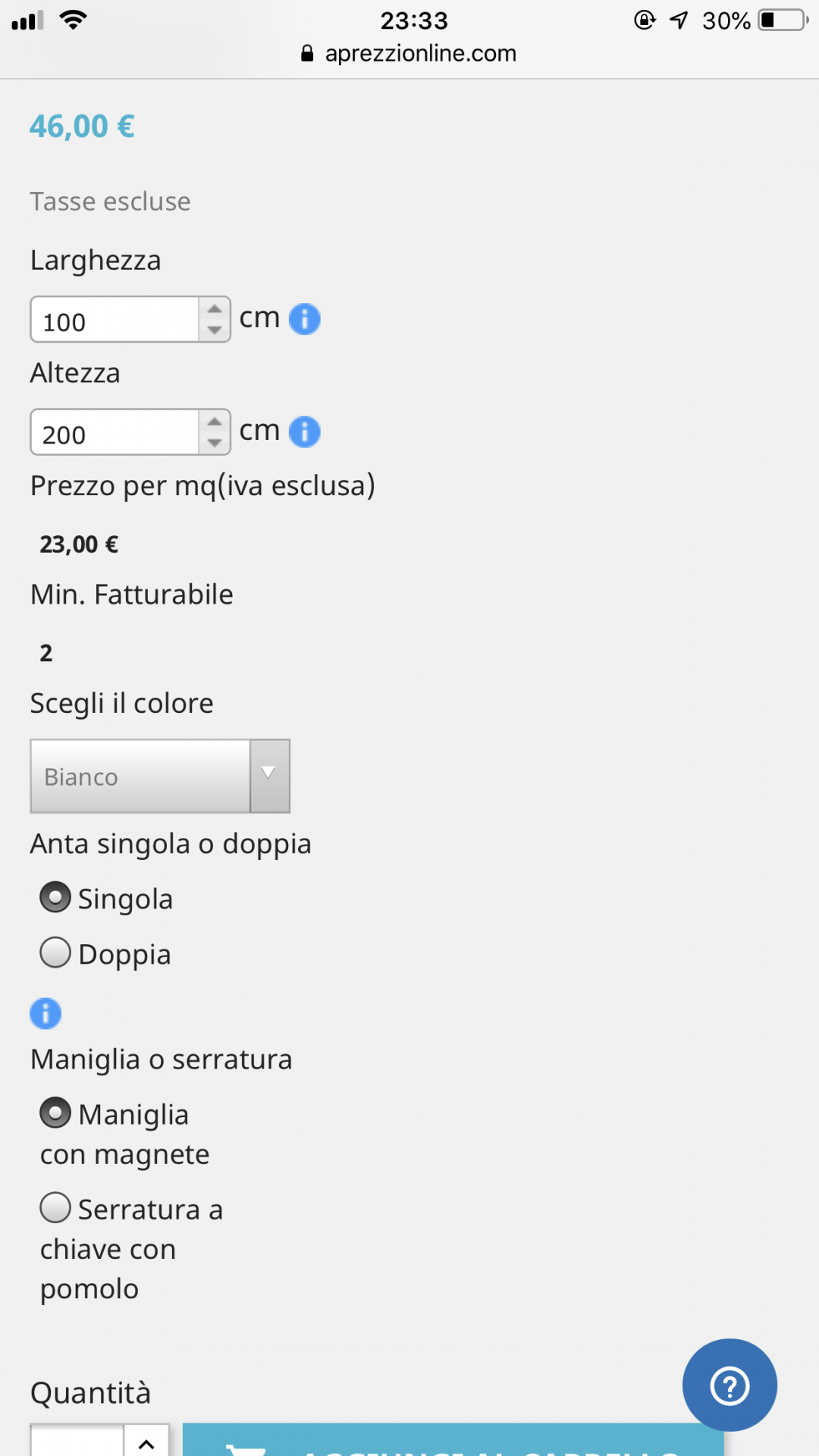Image resolution: width=819 pixels, height=1456 pixels.
Task: Choose Maniglia con magnete option
Action: tap(55, 1113)
